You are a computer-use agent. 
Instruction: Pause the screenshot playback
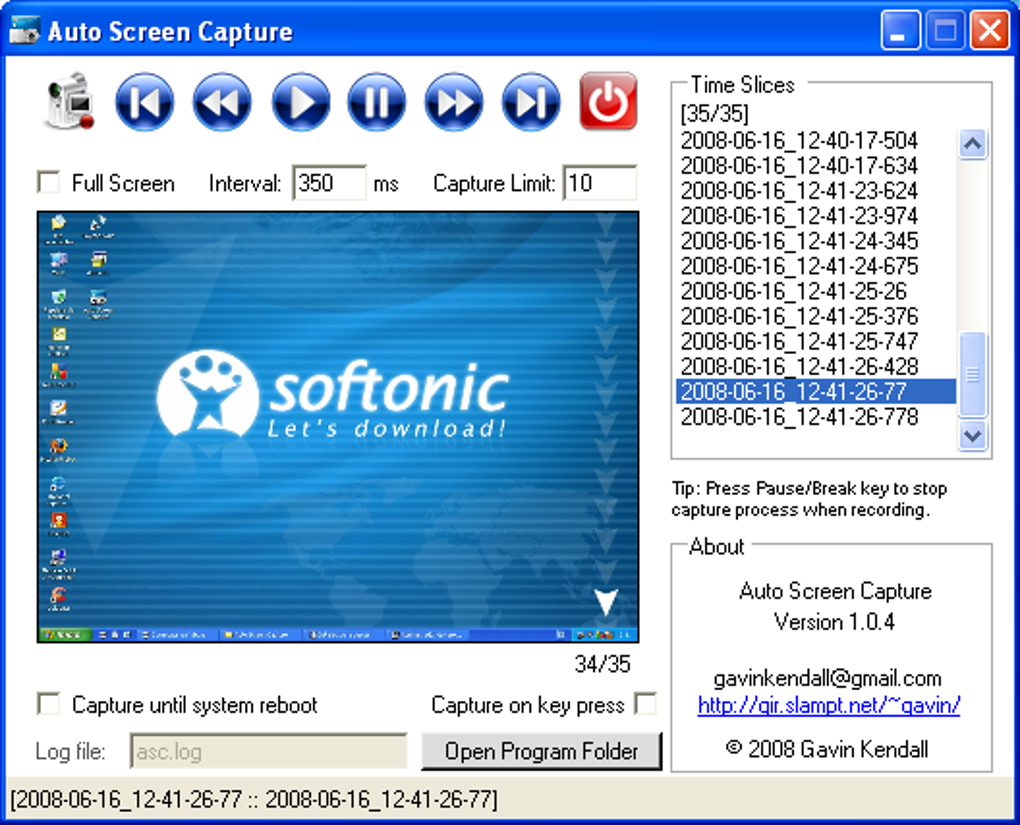(376, 101)
